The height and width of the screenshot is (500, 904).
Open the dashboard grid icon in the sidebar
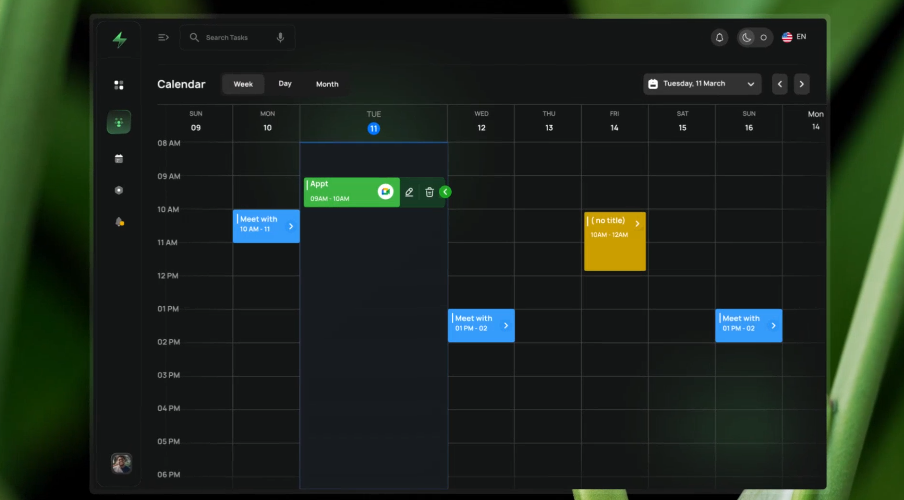click(119, 85)
